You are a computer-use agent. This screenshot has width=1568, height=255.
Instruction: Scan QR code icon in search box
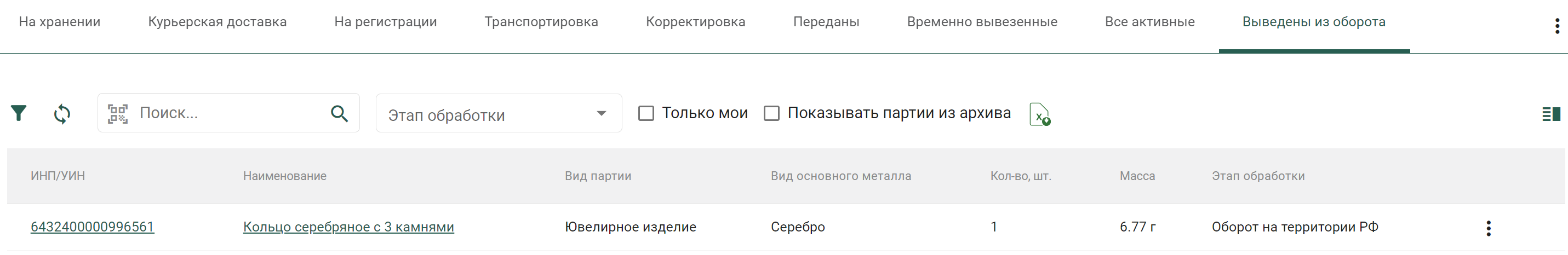point(117,114)
